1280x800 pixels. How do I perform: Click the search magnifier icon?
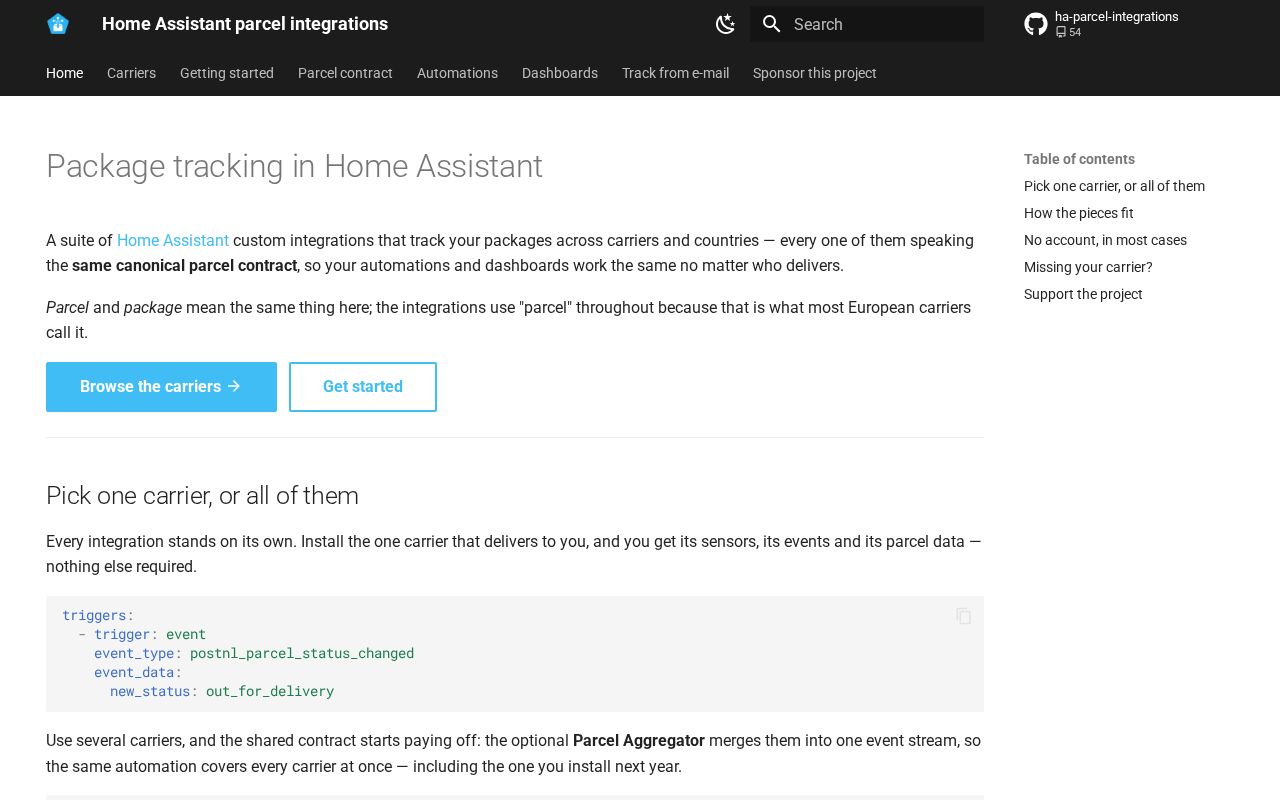[771, 24]
